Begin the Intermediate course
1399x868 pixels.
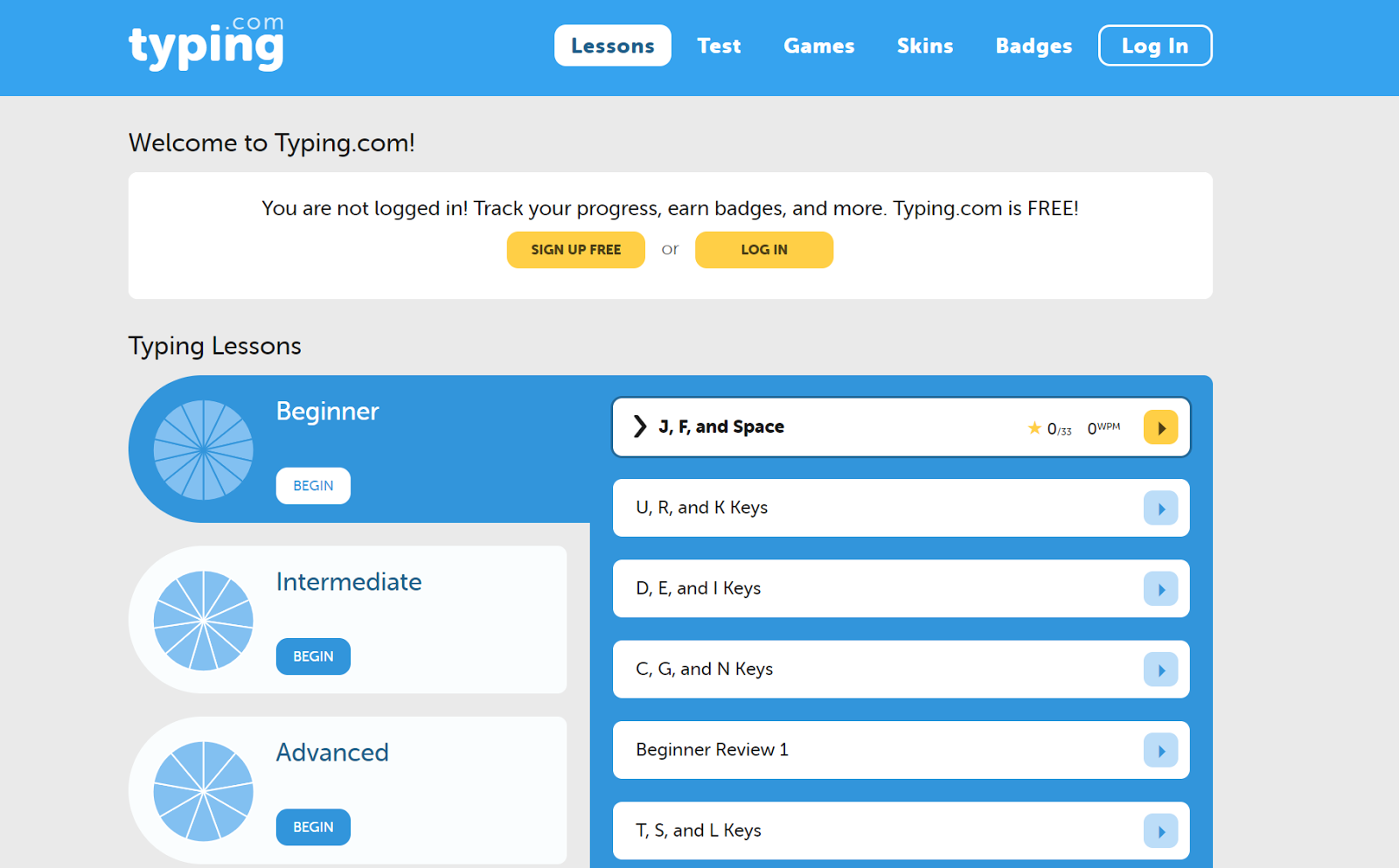tap(313, 656)
